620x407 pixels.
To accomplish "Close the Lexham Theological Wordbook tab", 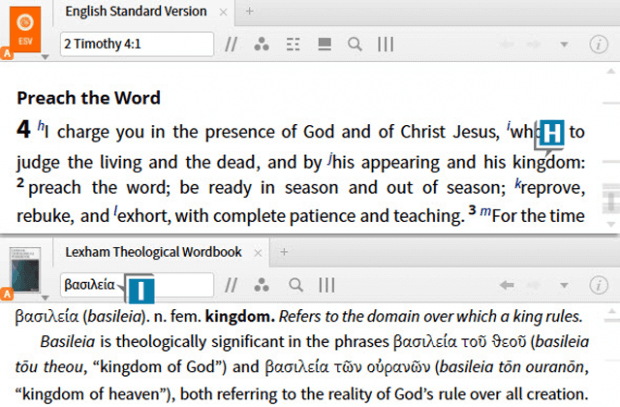I will point(258,253).
